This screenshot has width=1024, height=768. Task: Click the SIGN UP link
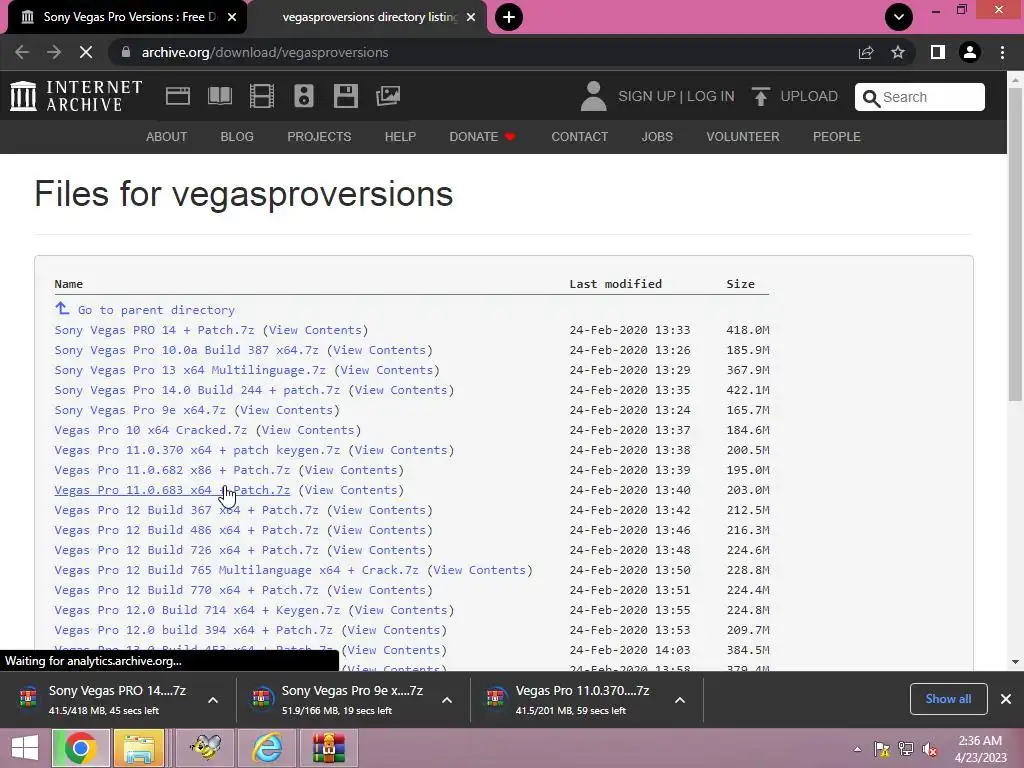[x=647, y=96]
